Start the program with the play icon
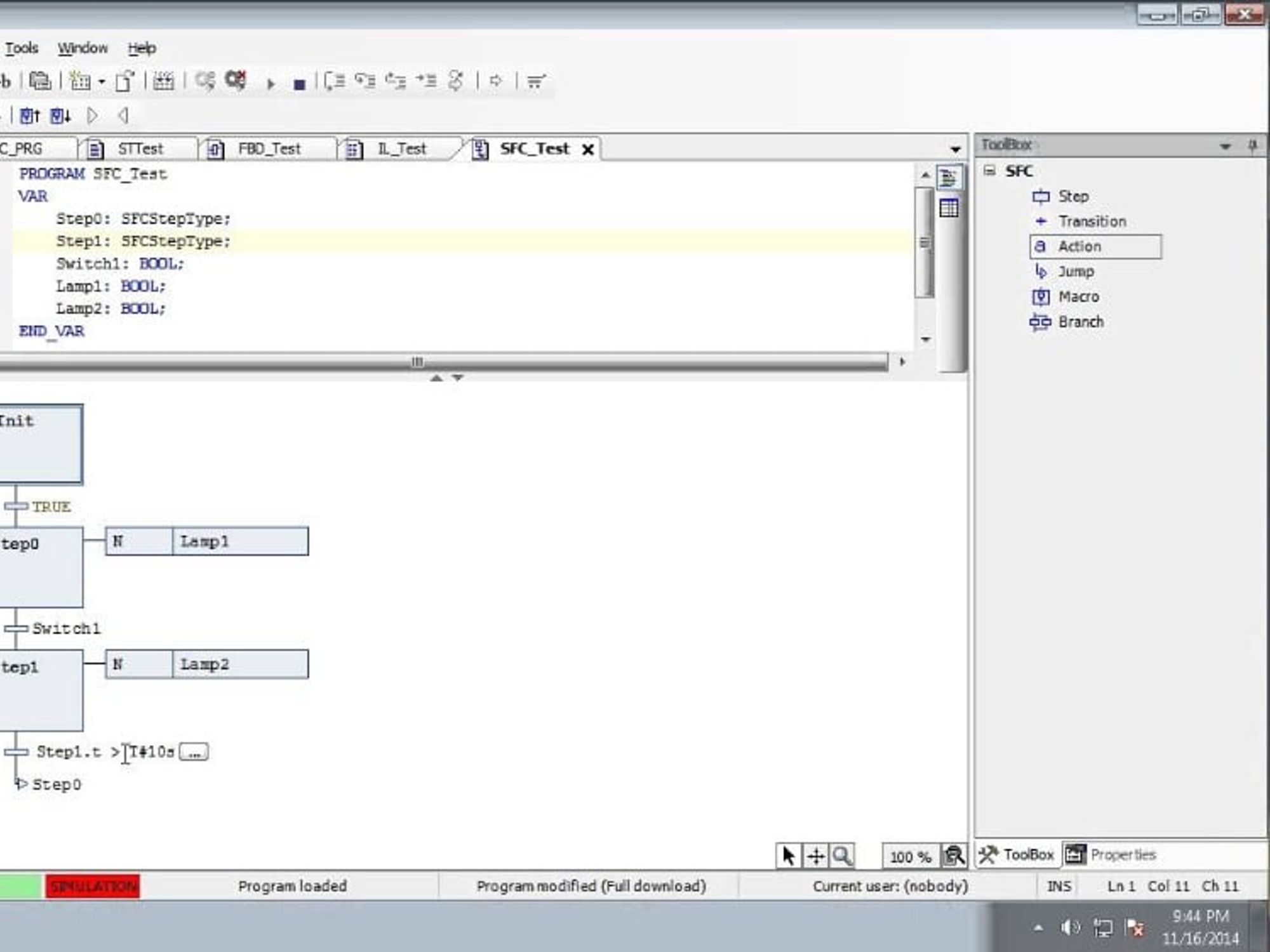The width and height of the screenshot is (1270, 952). [x=271, y=83]
